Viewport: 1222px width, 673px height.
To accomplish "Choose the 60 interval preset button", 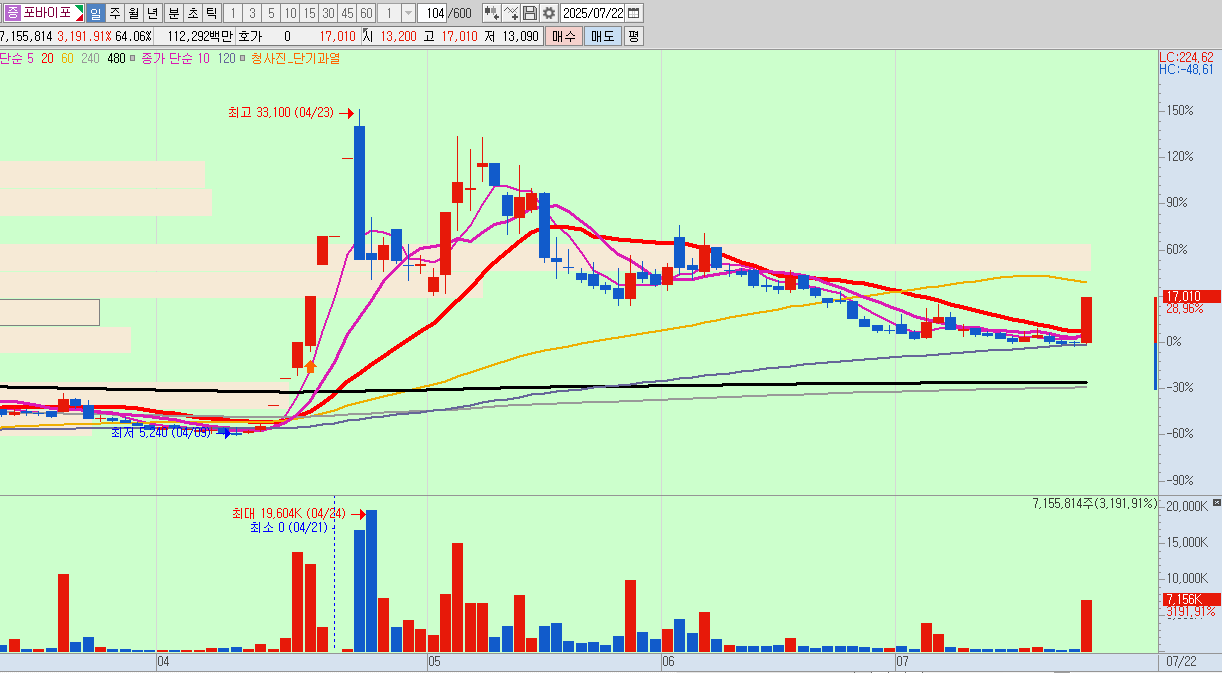I will point(367,13).
